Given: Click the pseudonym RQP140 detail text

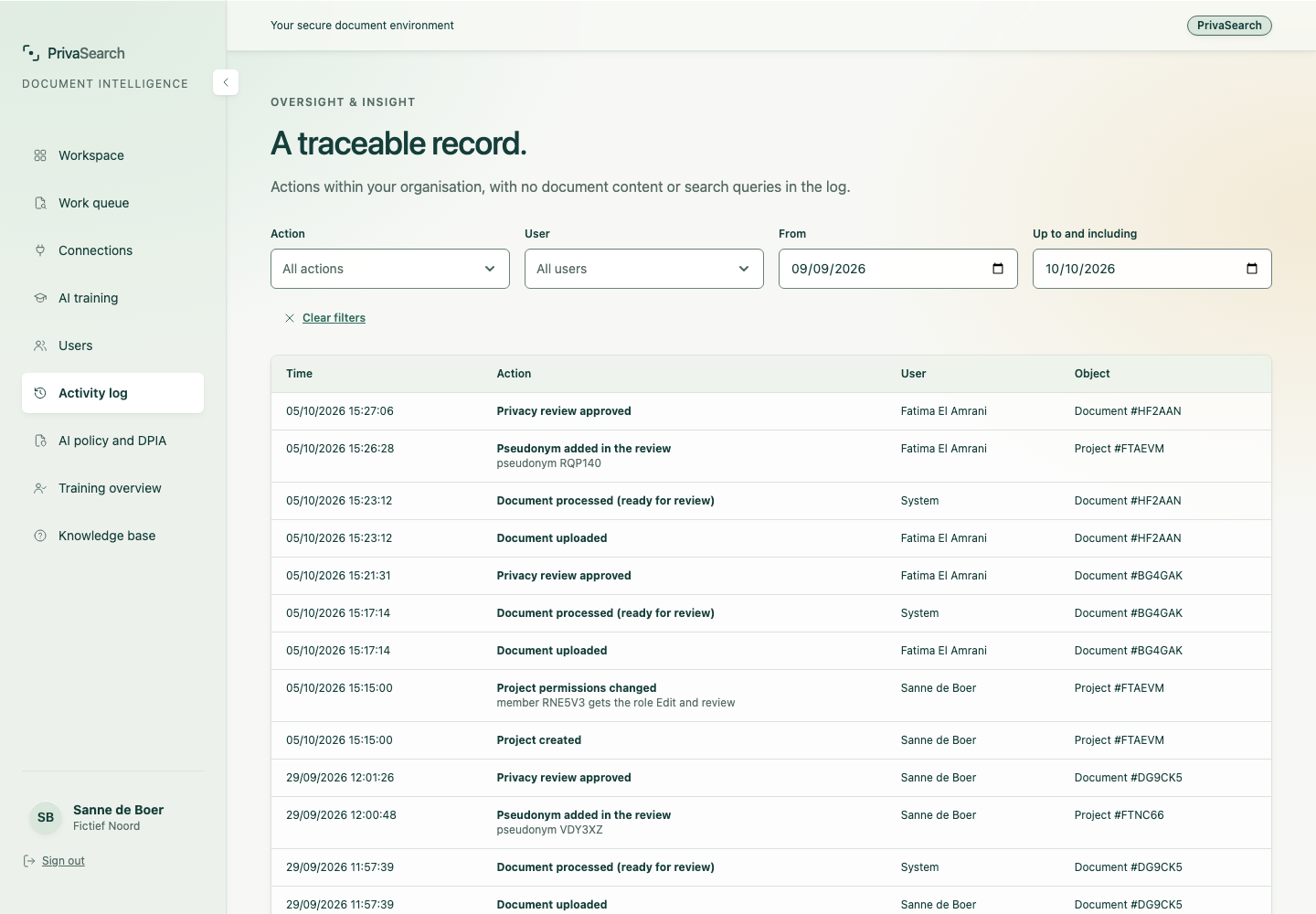Looking at the screenshot, I should pyautogui.click(x=548, y=463).
